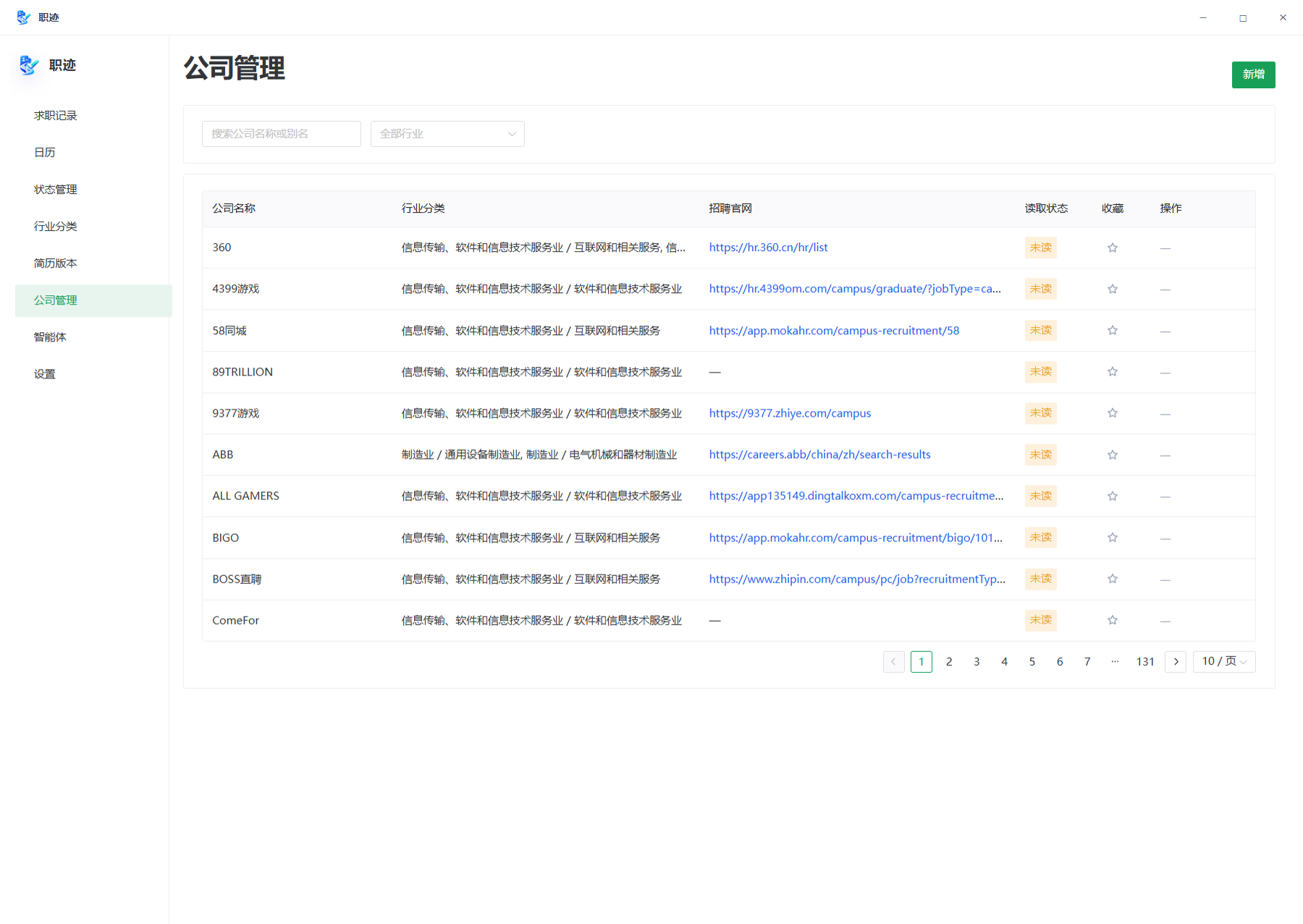Favorite the 360 company row star

[1113, 247]
